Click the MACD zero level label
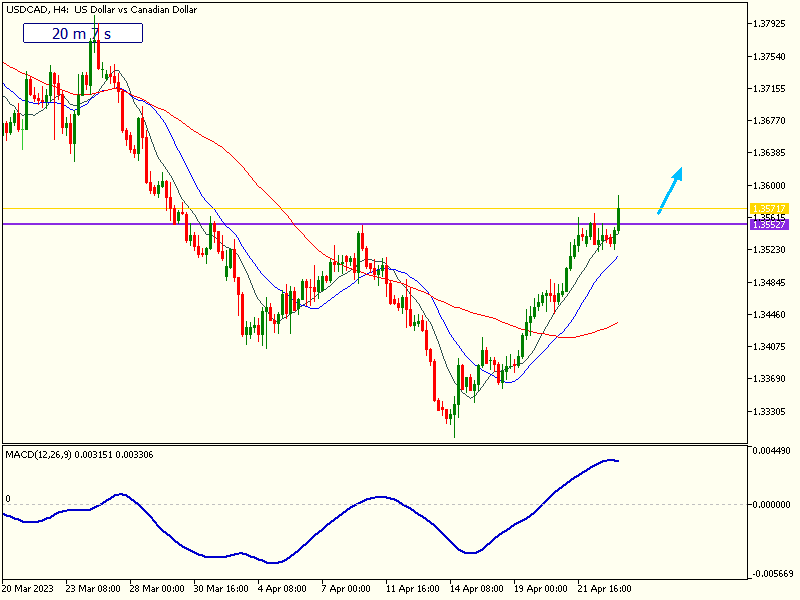Screen dimensions: 800x600 coord(8,498)
